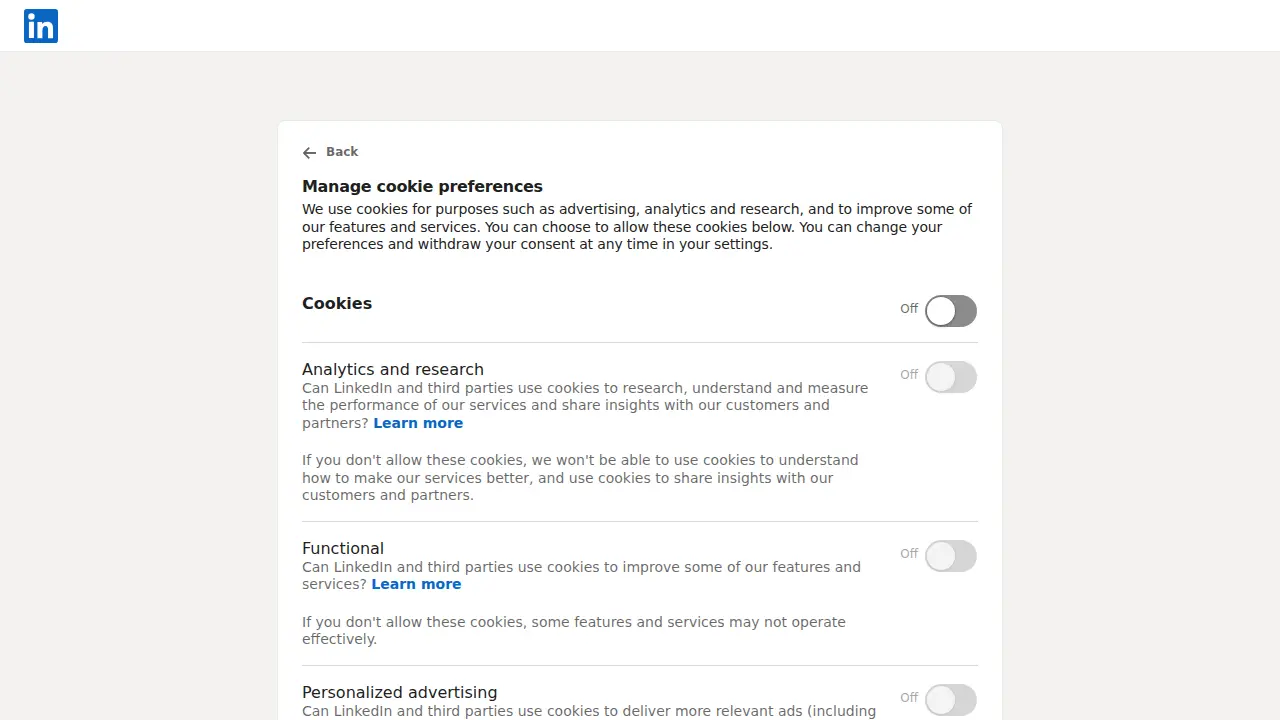Enable Personalized advertising cookies switch
Image resolution: width=1280 pixels, height=720 pixels.
pyautogui.click(x=951, y=700)
